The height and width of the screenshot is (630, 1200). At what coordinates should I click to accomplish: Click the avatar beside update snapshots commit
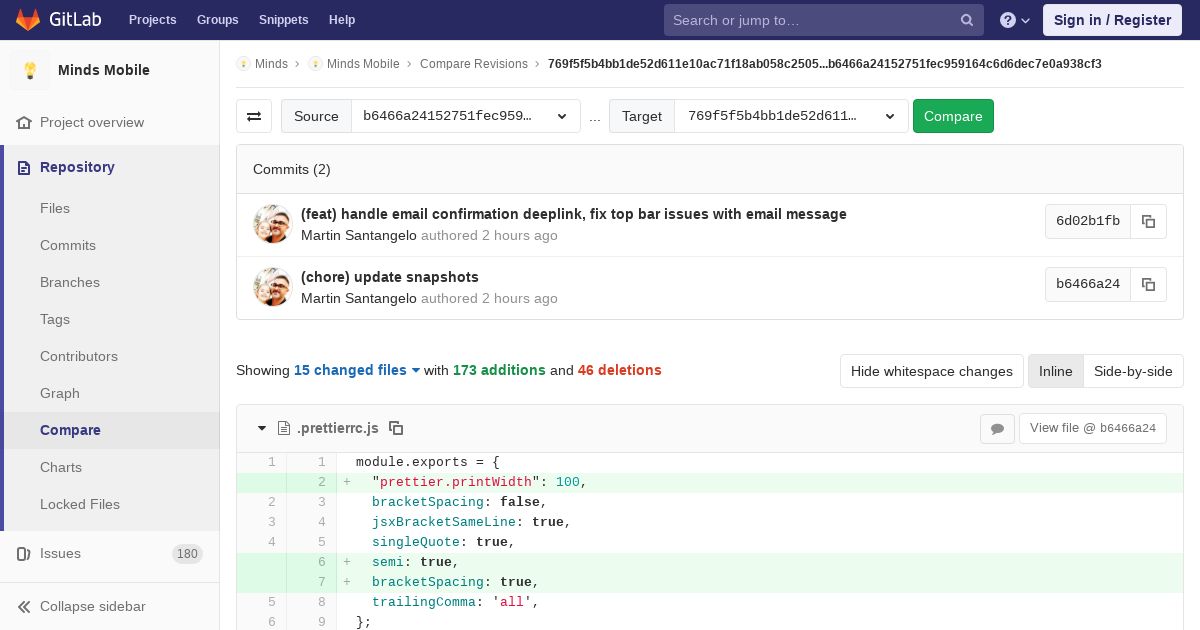272,287
